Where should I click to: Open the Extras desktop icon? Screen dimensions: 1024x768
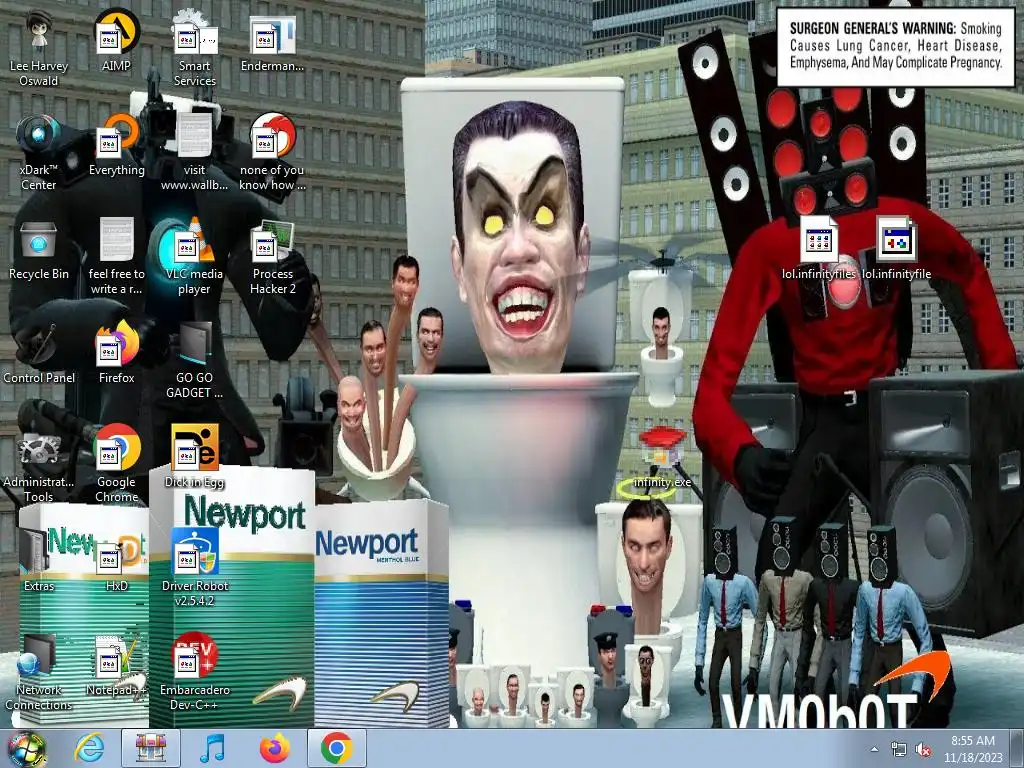pos(39,560)
